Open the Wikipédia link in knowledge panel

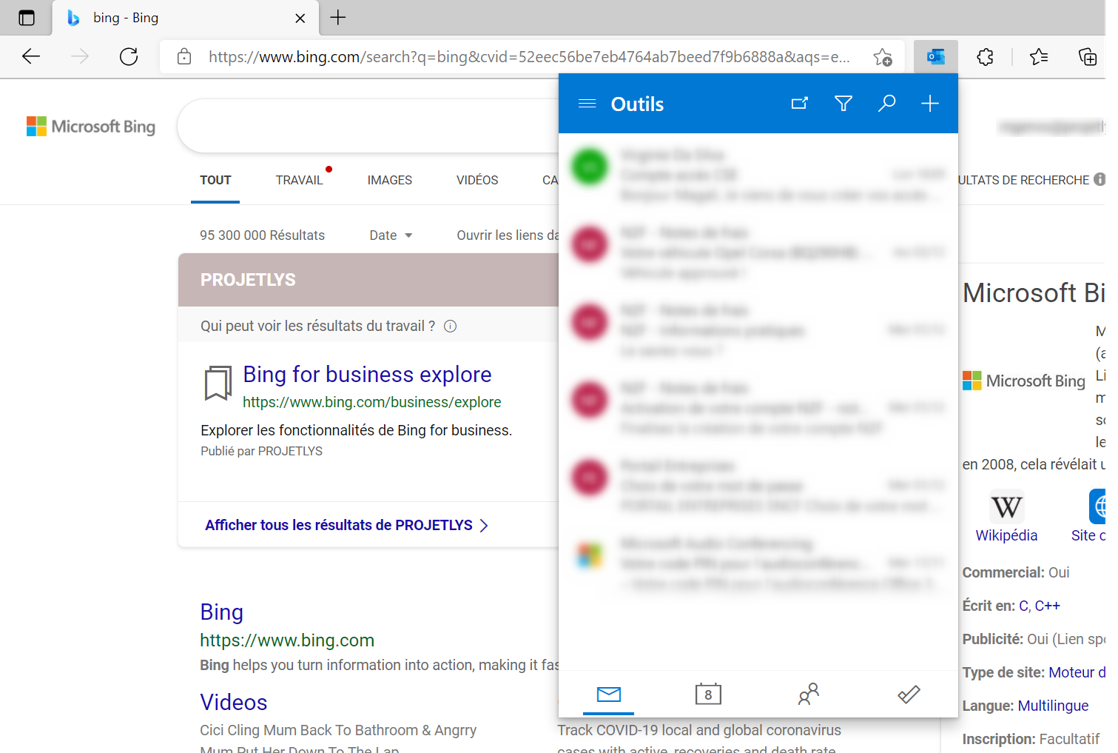click(1006, 536)
